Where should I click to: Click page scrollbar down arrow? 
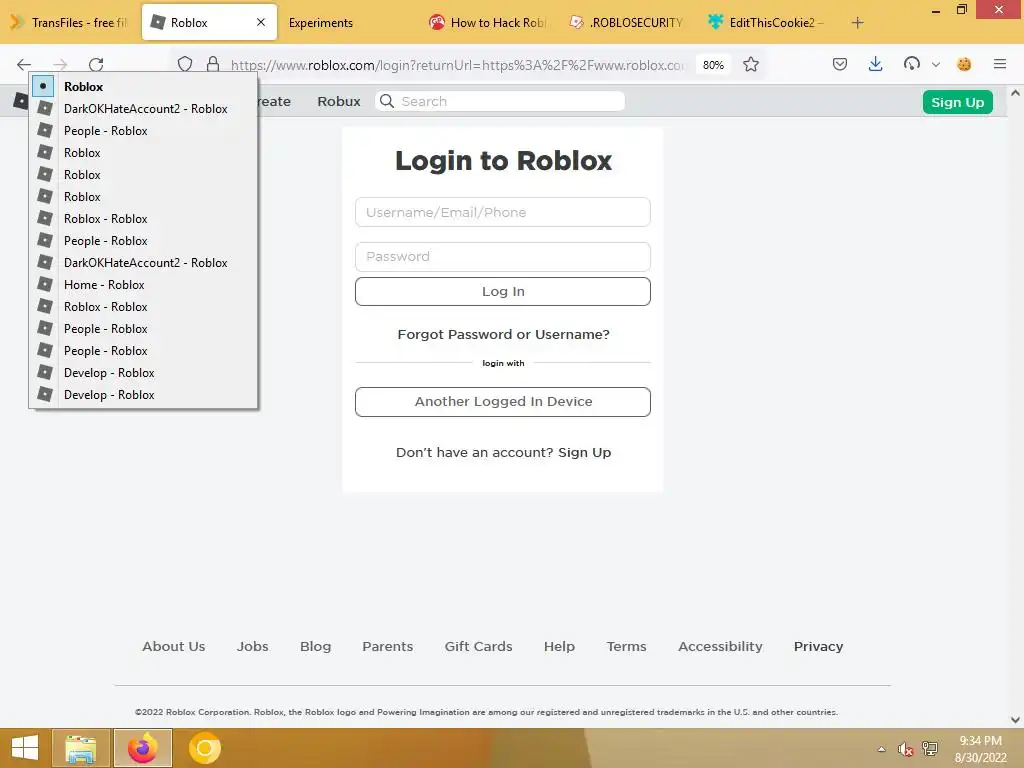1016,720
